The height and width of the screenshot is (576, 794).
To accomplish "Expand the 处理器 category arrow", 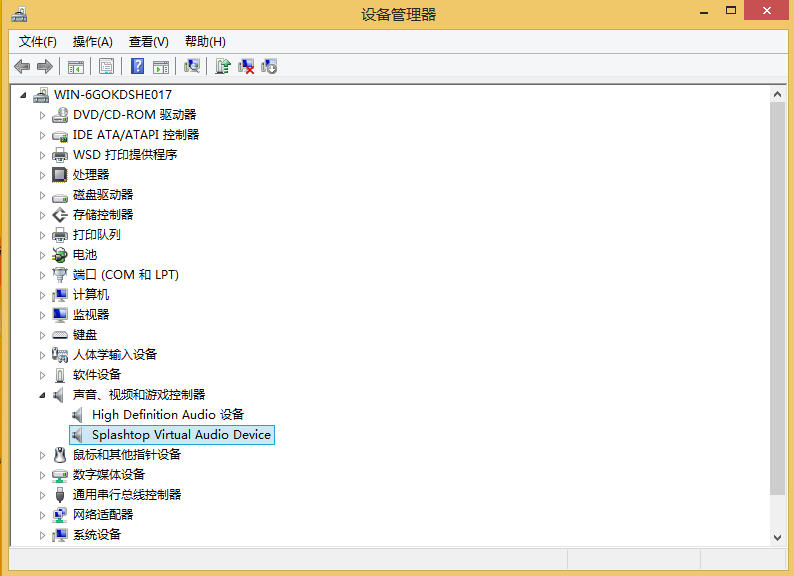I will [x=42, y=175].
